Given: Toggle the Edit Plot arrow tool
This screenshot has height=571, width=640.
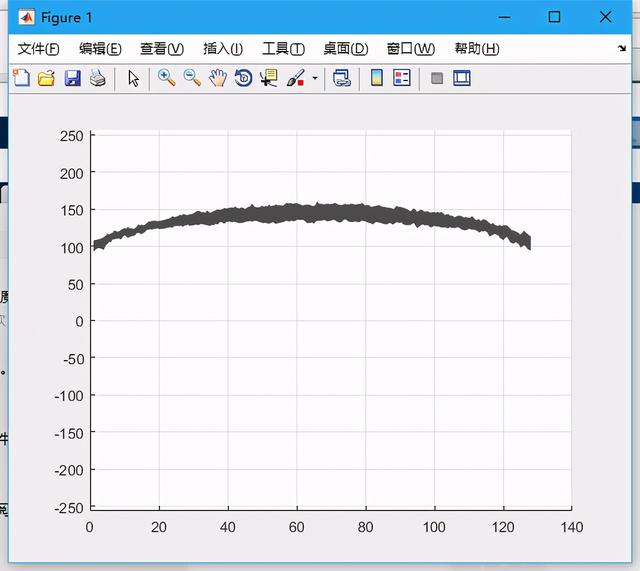Looking at the screenshot, I should pos(133,78).
